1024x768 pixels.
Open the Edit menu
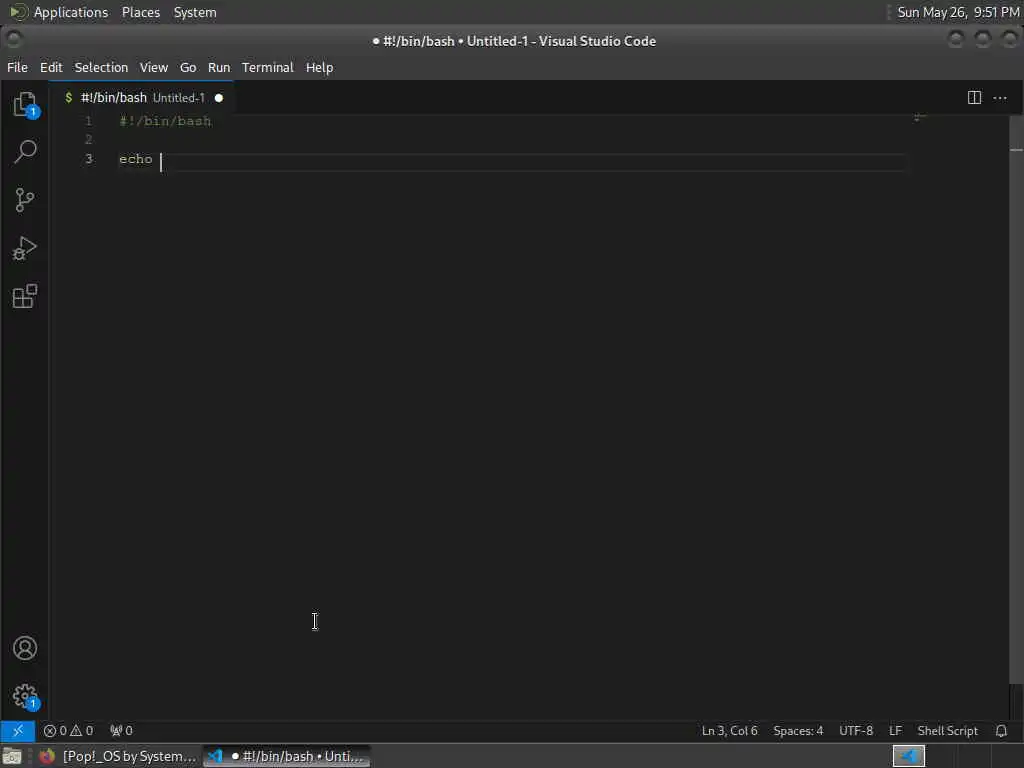pos(51,67)
